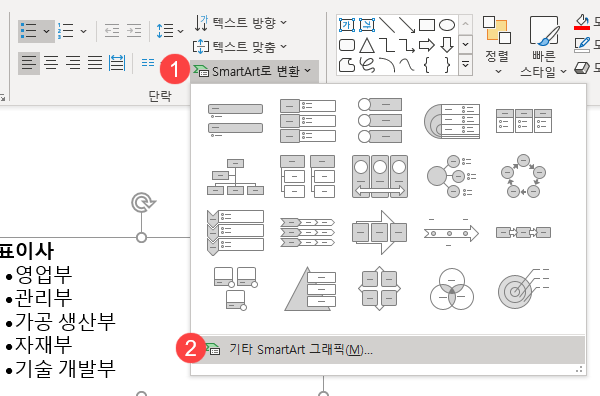Select the isosceles triangle shape

coord(367,45)
